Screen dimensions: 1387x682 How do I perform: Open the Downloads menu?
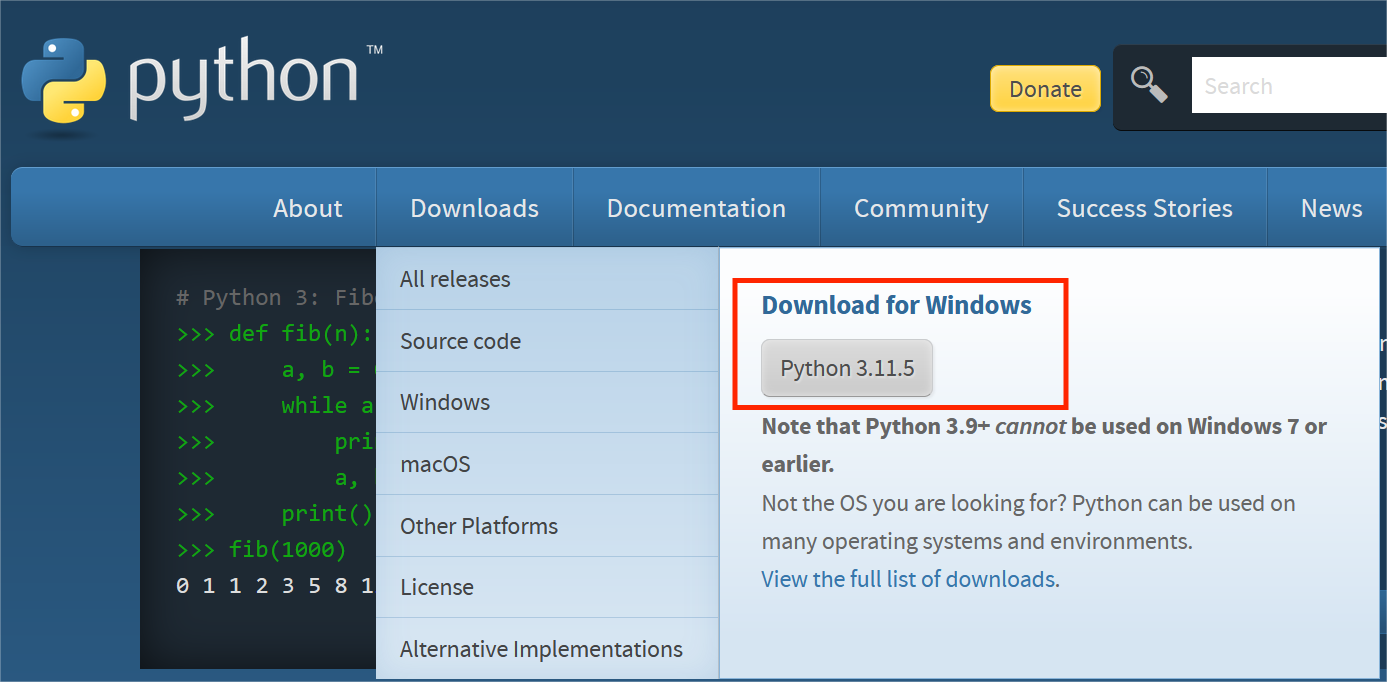tap(474, 208)
